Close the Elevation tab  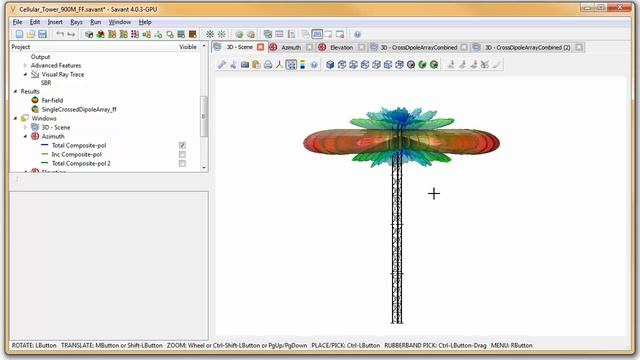(x=361, y=47)
